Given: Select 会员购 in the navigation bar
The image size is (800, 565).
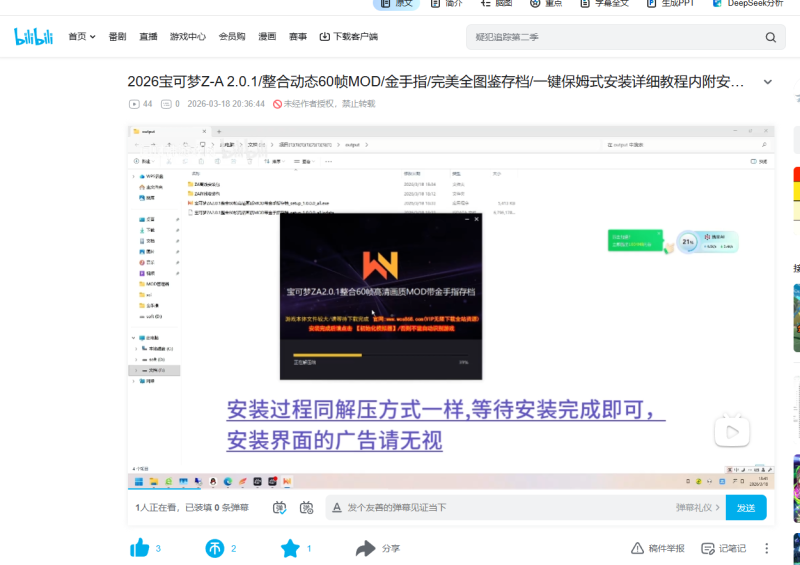Looking at the screenshot, I should tap(232, 37).
